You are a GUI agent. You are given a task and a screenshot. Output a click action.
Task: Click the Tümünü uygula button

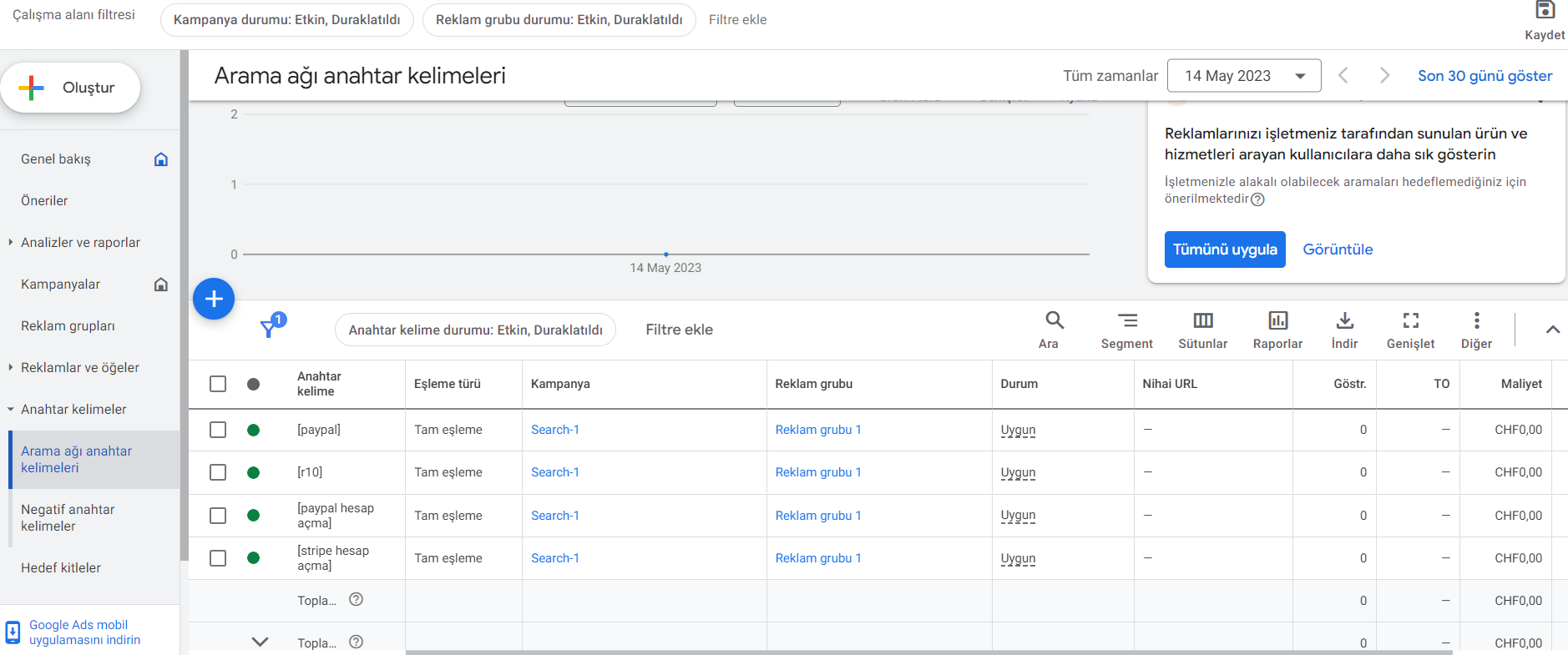(1225, 249)
